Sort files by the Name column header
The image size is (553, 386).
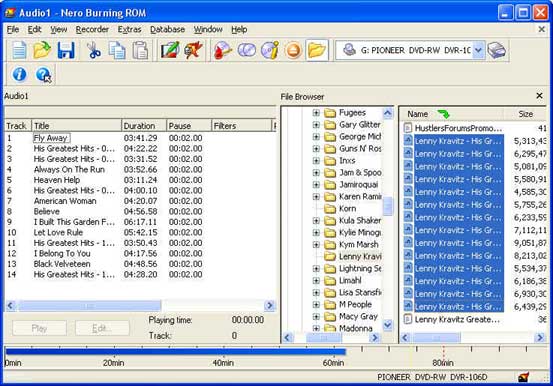point(452,114)
